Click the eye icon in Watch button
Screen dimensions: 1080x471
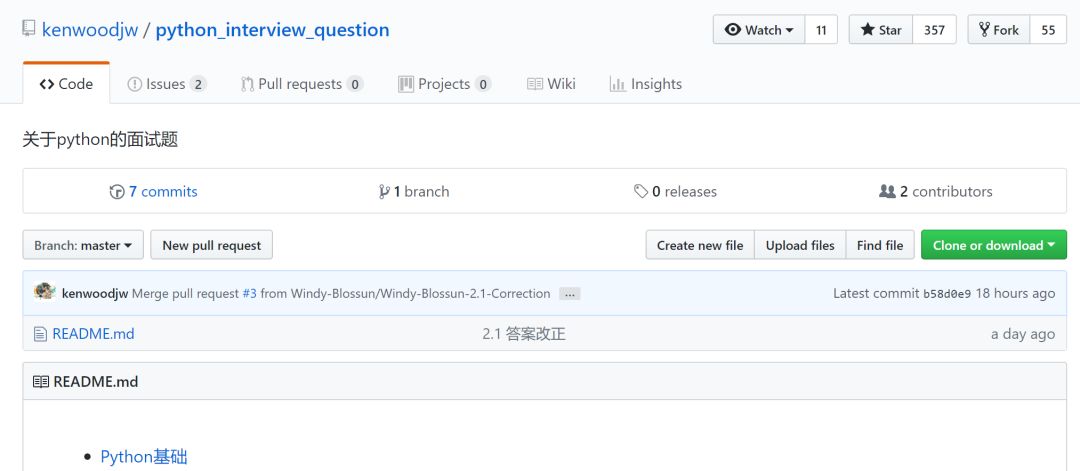[733, 30]
